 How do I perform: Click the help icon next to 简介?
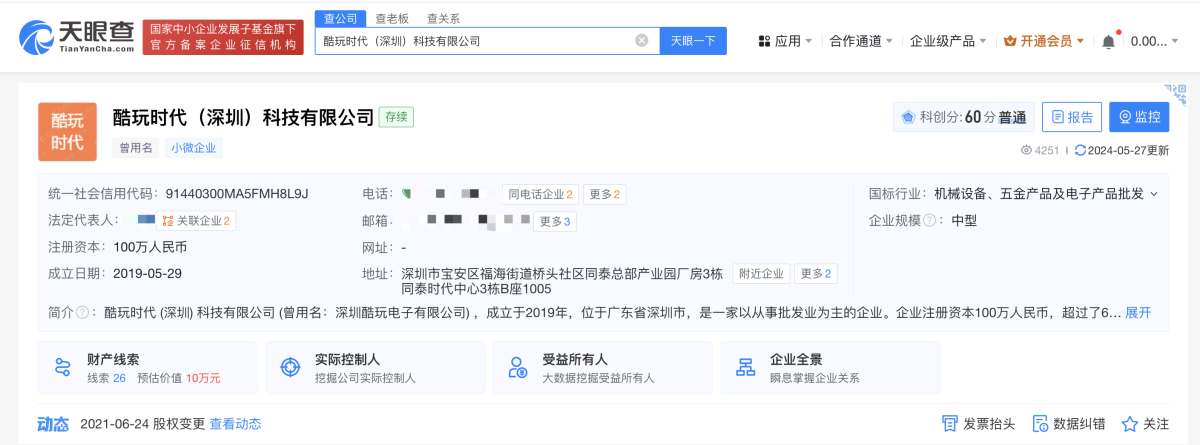click(82, 312)
